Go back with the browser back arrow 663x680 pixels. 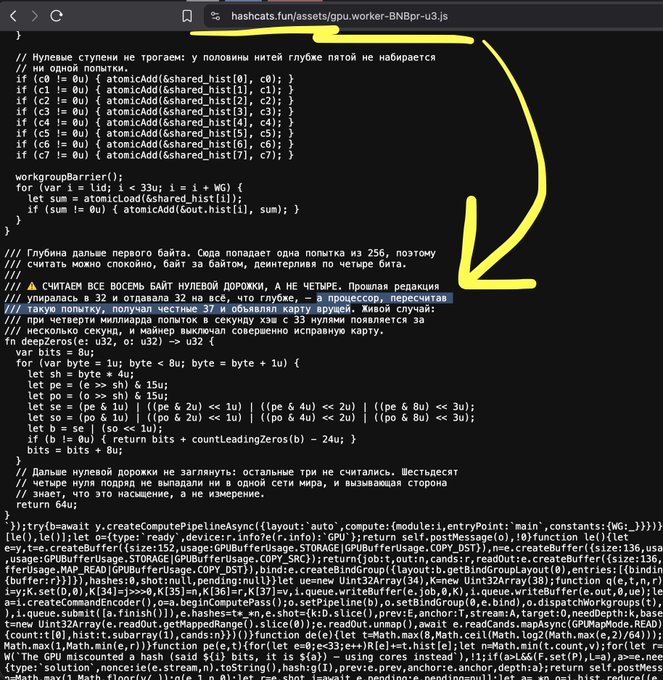point(13,16)
